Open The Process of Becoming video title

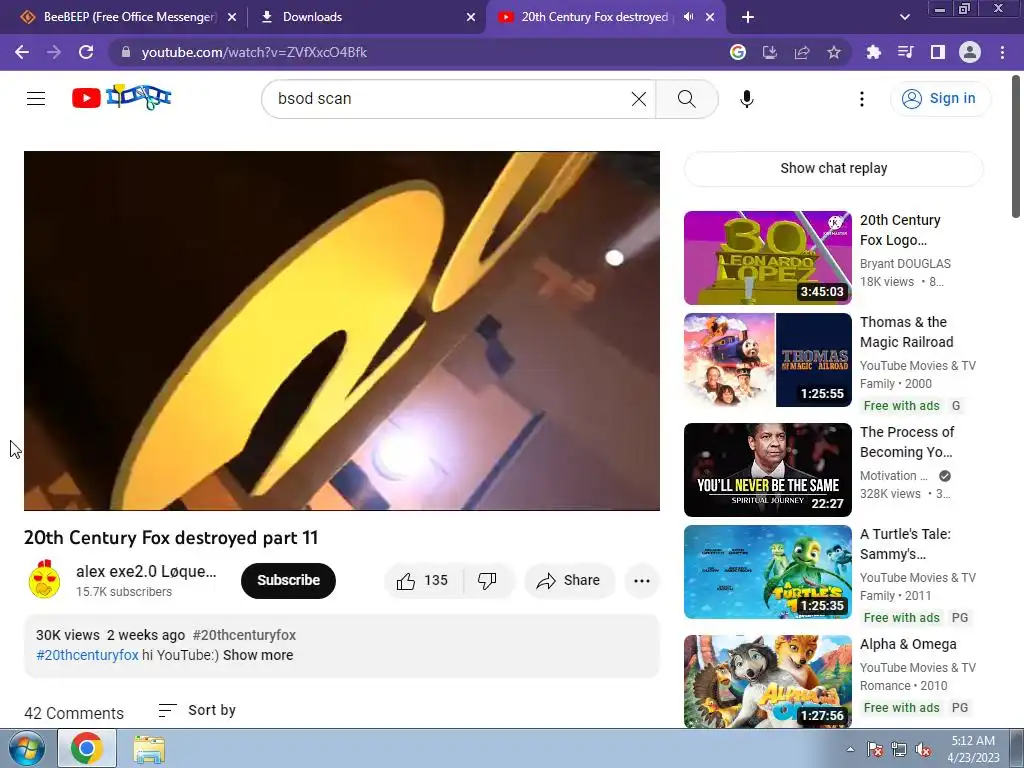[x=907, y=442]
